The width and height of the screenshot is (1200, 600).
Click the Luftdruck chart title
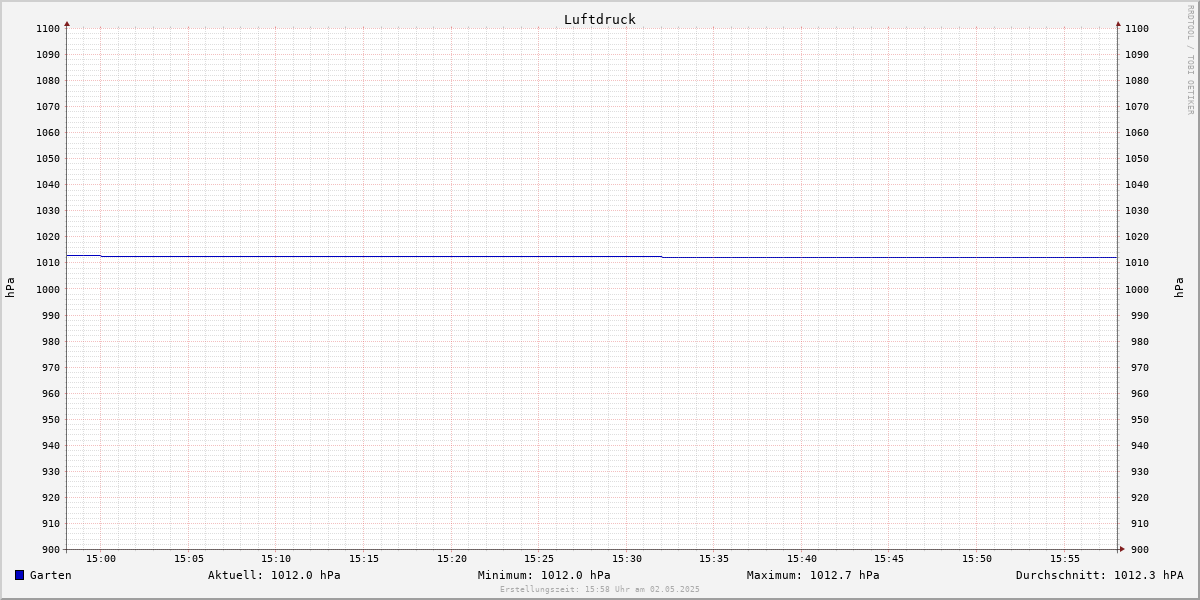600,19
